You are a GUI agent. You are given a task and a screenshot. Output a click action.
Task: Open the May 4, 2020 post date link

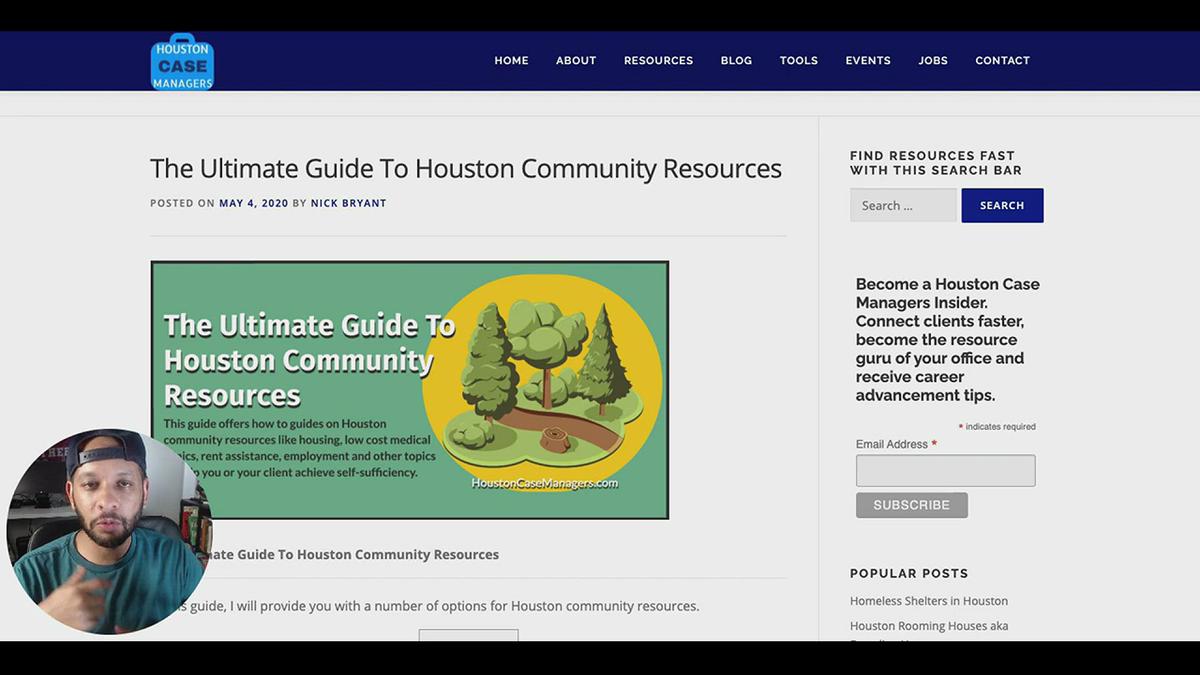pyautogui.click(x=254, y=203)
